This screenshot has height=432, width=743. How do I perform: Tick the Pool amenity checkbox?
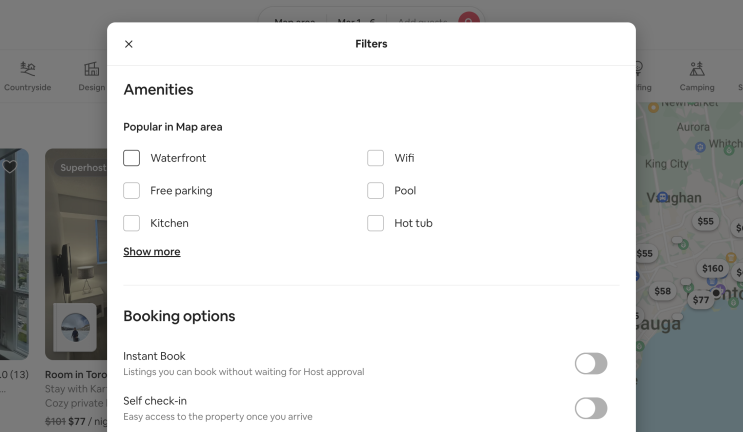point(376,191)
